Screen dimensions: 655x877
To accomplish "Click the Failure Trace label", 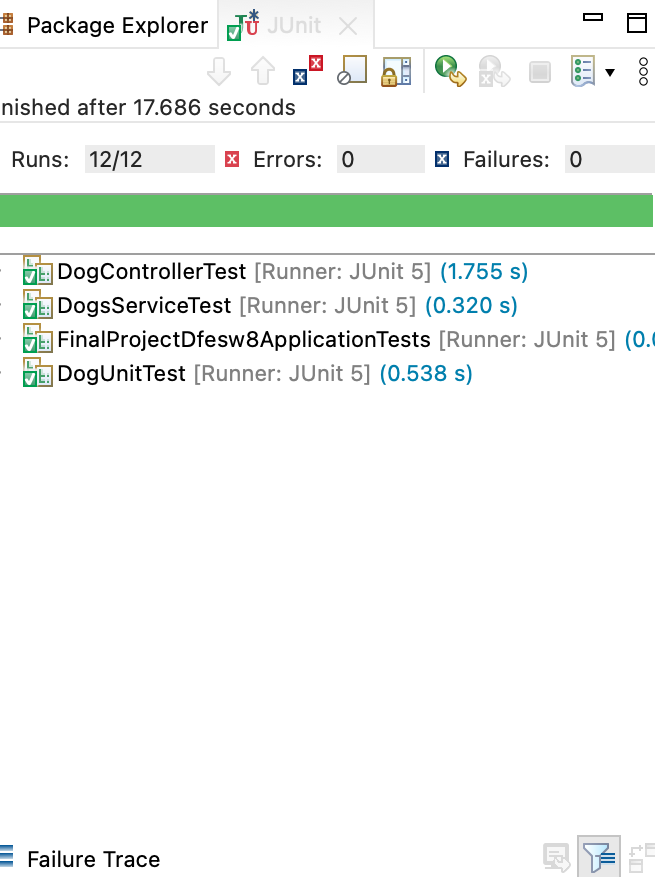I will point(93,859).
